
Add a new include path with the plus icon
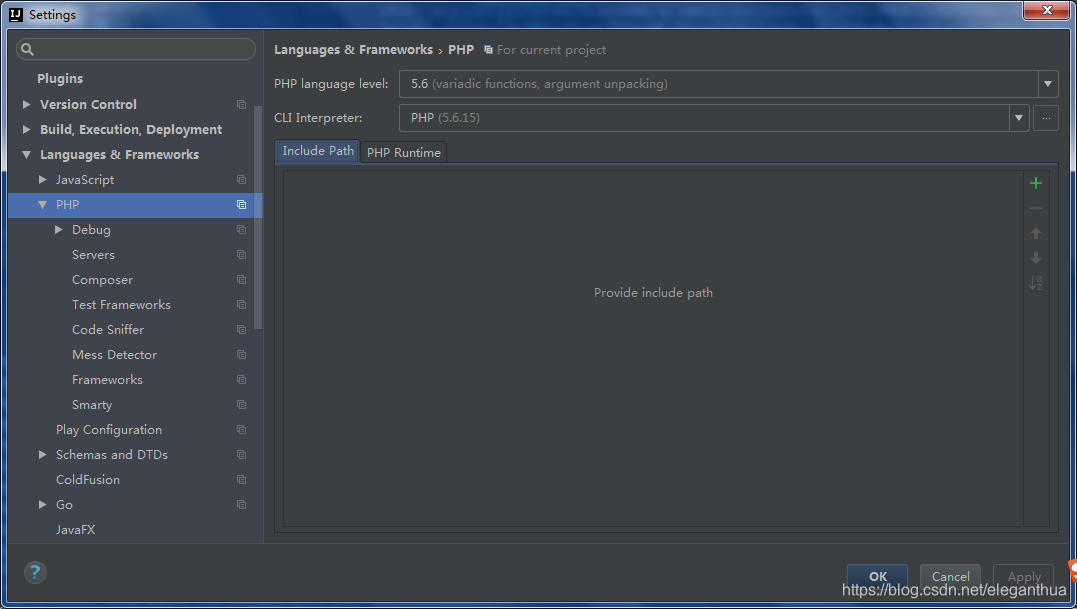[1036, 183]
